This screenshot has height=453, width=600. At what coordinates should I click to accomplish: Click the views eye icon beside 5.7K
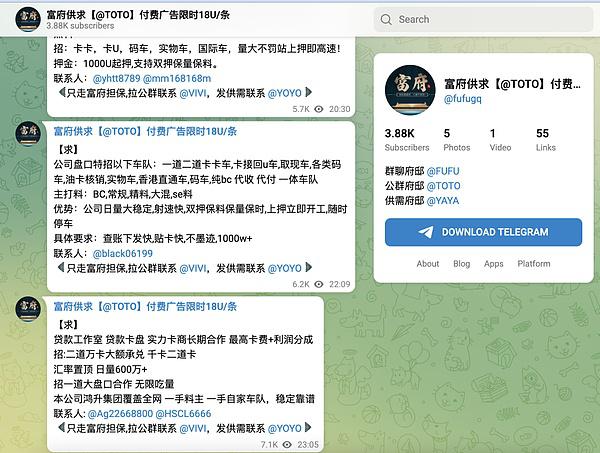pos(318,109)
